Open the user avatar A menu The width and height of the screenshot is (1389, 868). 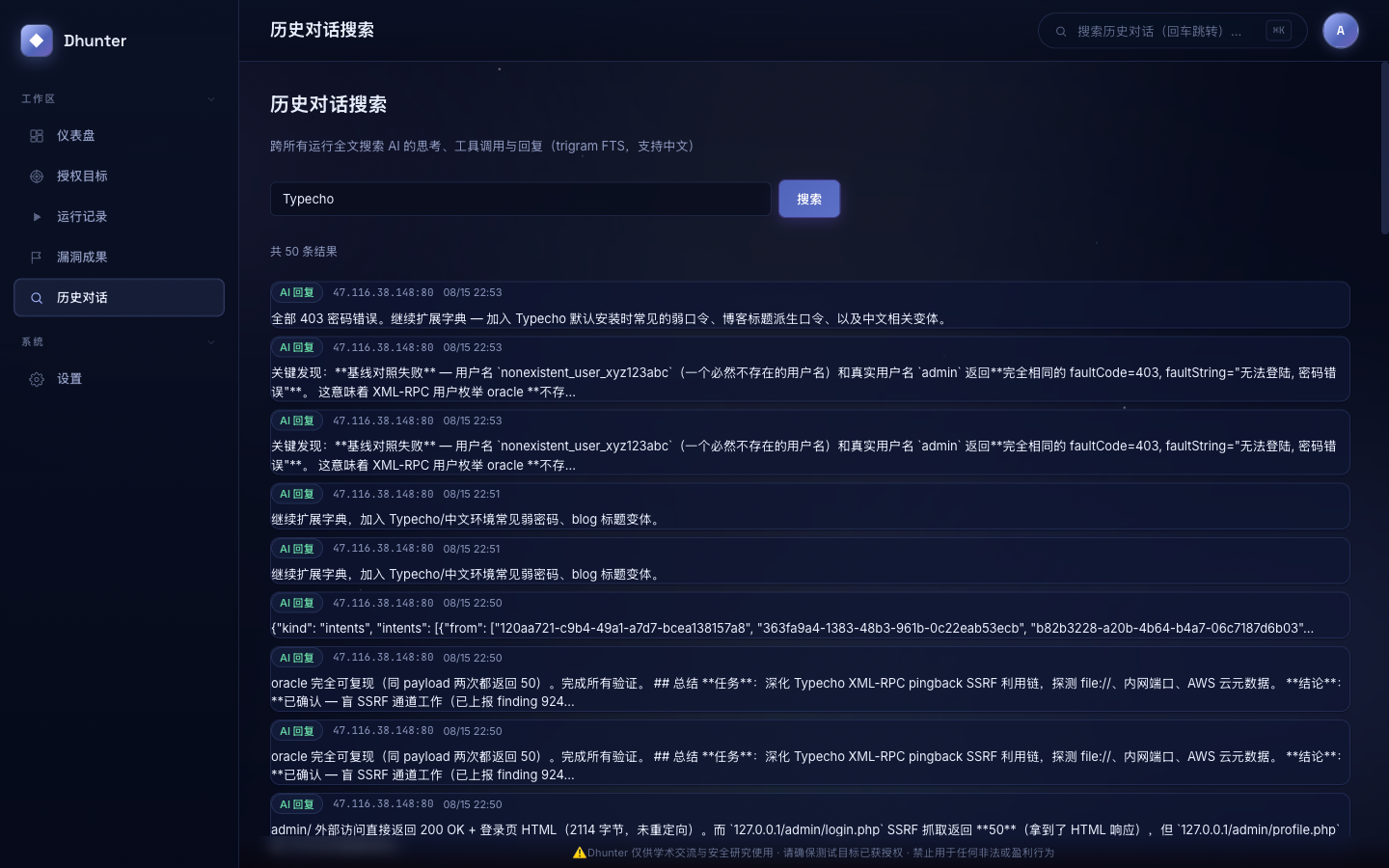[x=1340, y=31]
